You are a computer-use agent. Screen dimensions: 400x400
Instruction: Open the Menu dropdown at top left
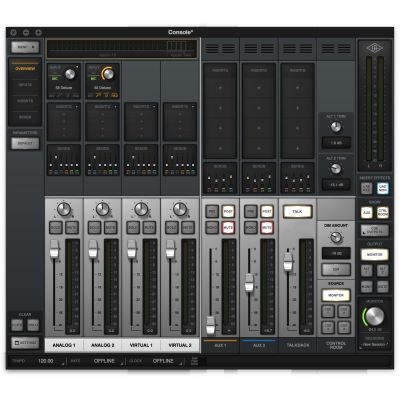click(x=25, y=47)
